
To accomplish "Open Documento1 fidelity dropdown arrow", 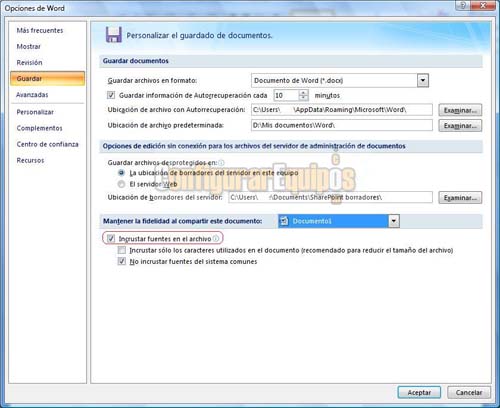I will tap(394, 221).
